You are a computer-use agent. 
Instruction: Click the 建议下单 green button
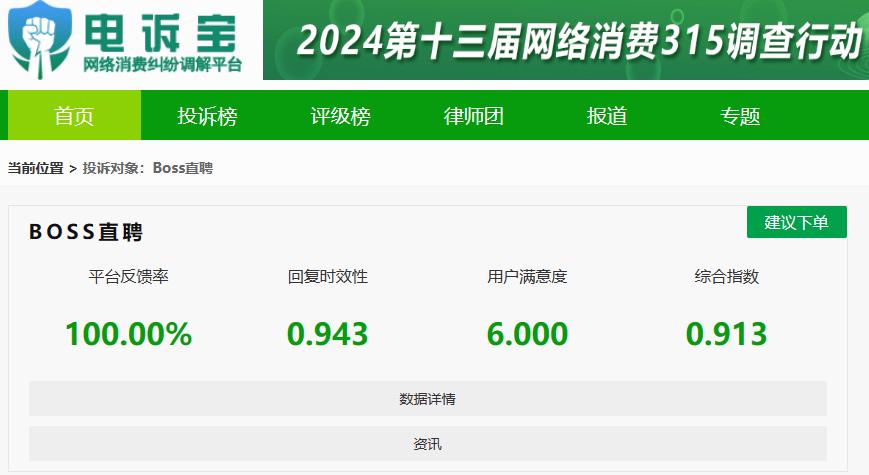pyautogui.click(x=796, y=222)
